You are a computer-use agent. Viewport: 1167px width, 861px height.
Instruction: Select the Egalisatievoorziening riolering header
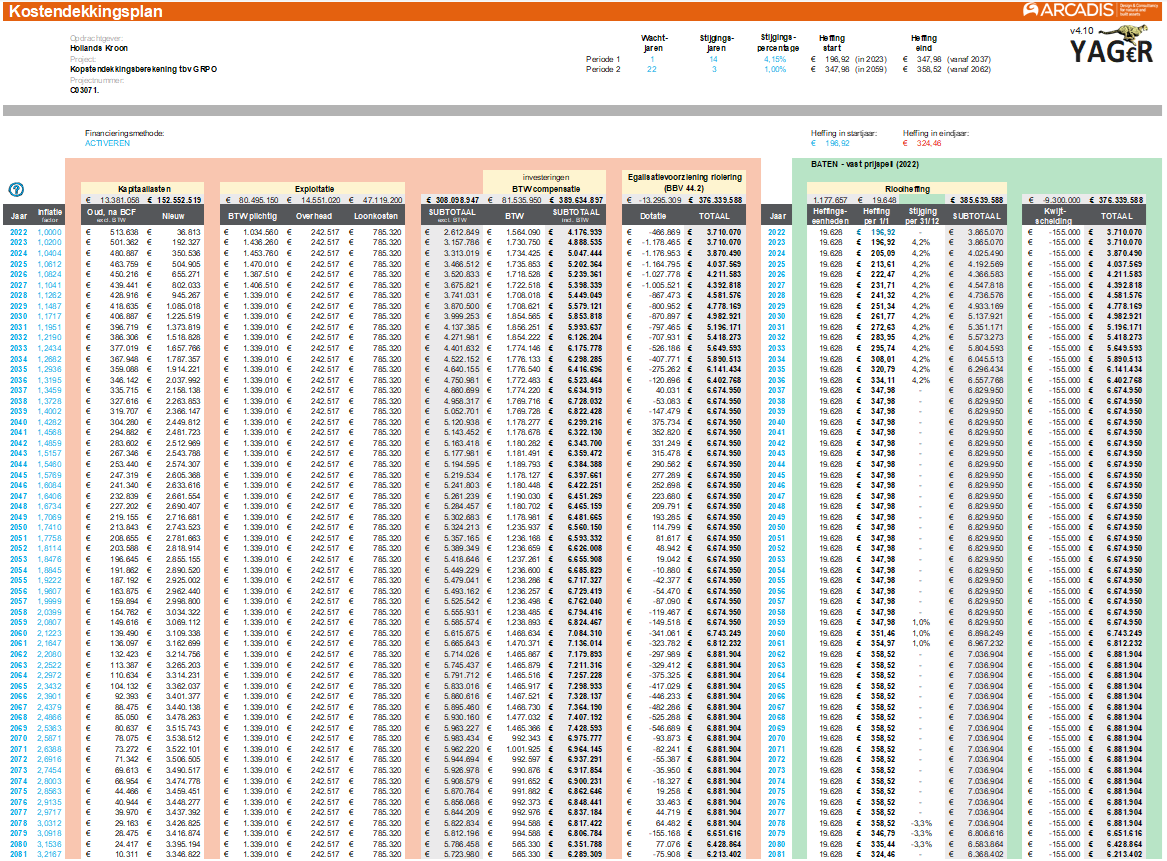(683, 181)
